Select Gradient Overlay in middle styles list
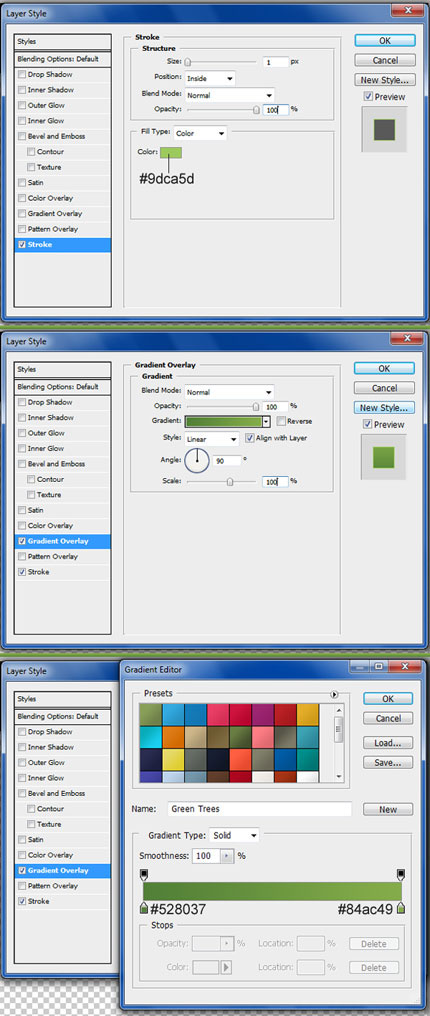This screenshot has height=1016, width=430. tap(63, 541)
